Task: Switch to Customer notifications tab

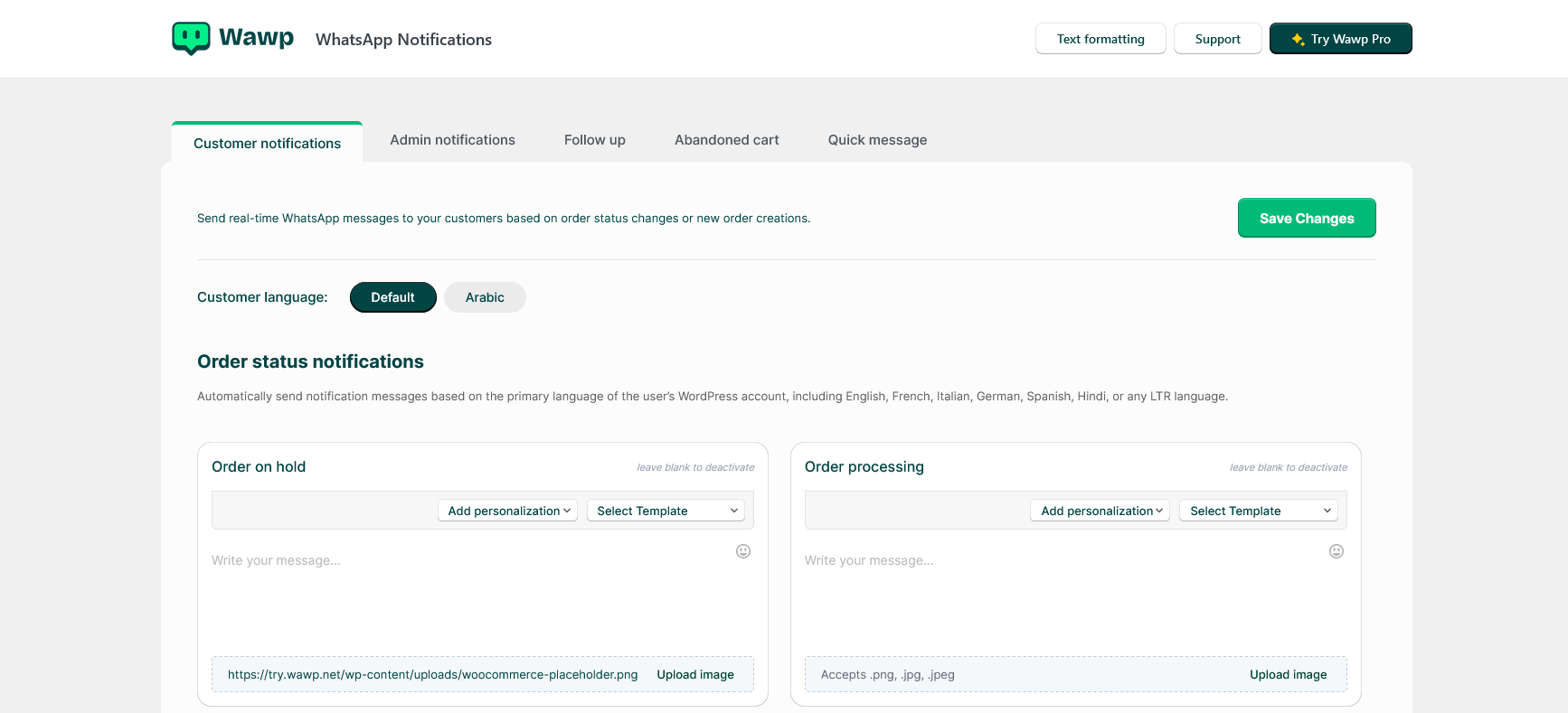Action: coord(267,143)
